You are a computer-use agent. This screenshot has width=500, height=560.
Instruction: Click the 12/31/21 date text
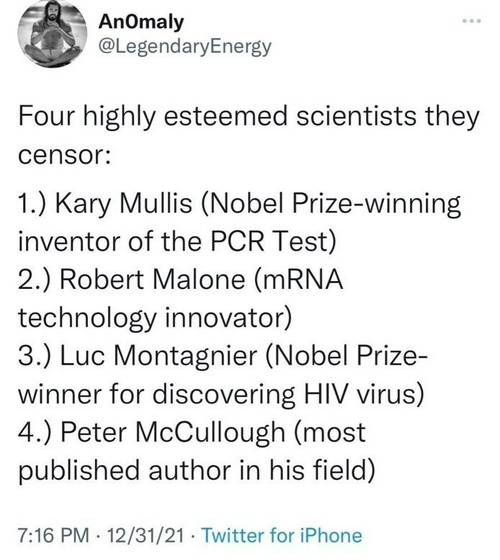click(146, 535)
